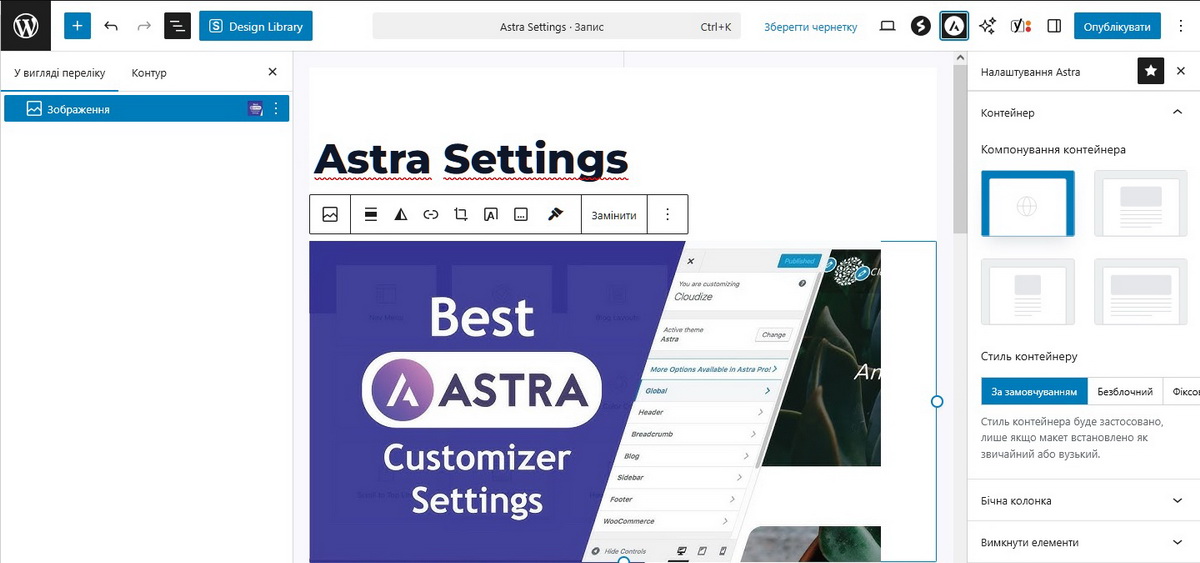This screenshot has height=563, width=1200.
Task: Click the add text over image icon
Action: (x=491, y=214)
